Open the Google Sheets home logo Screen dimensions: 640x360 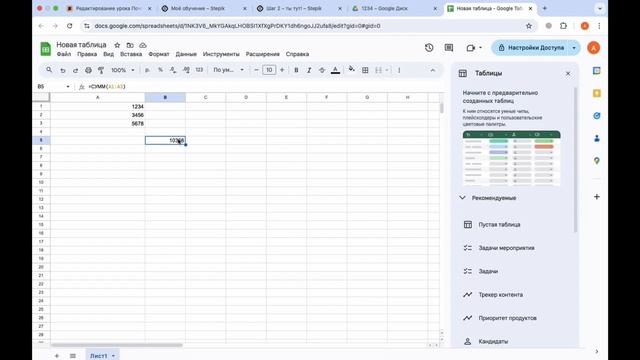pyautogui.click(x=45, y=49)
